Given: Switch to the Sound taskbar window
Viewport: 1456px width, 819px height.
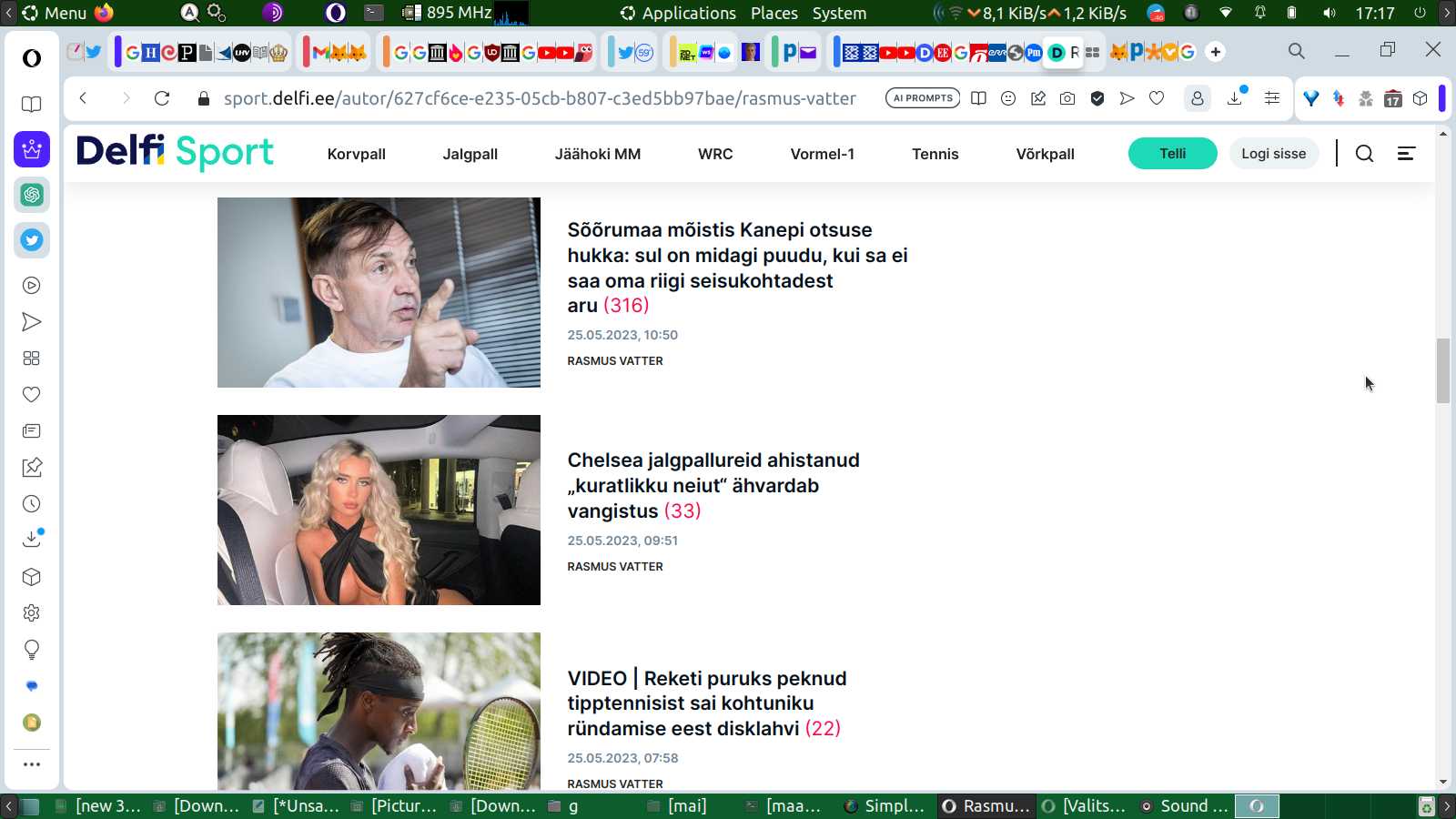Looking at the screenshot, I should (1185, 806).
